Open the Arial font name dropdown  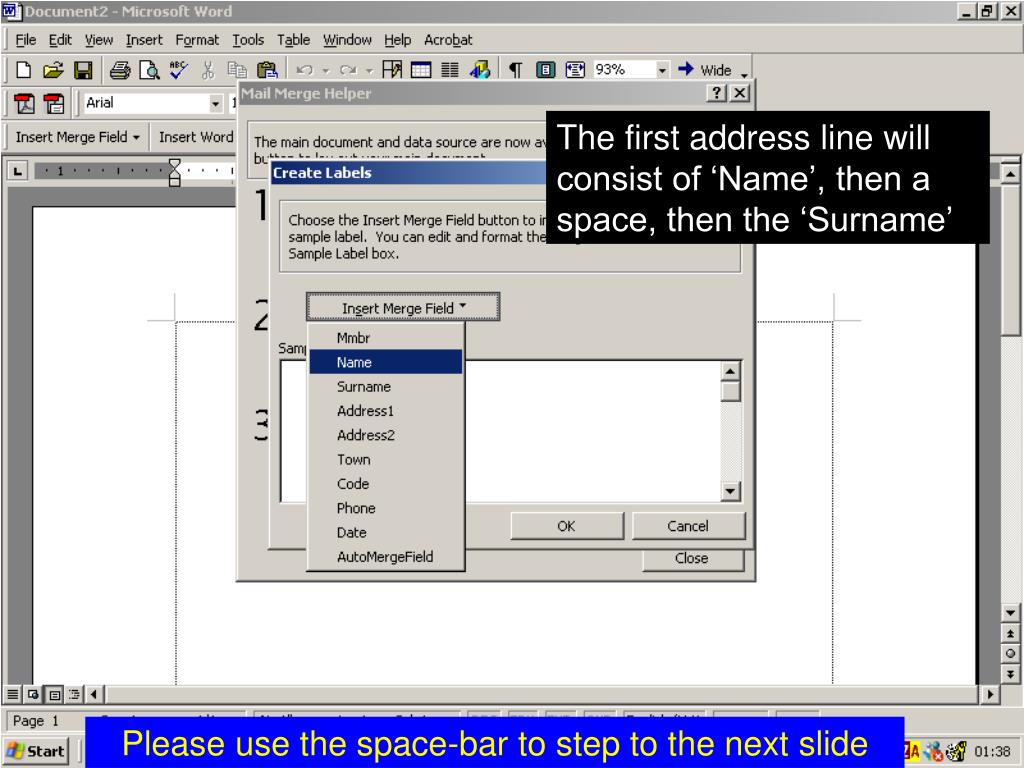tap(216, 103)
